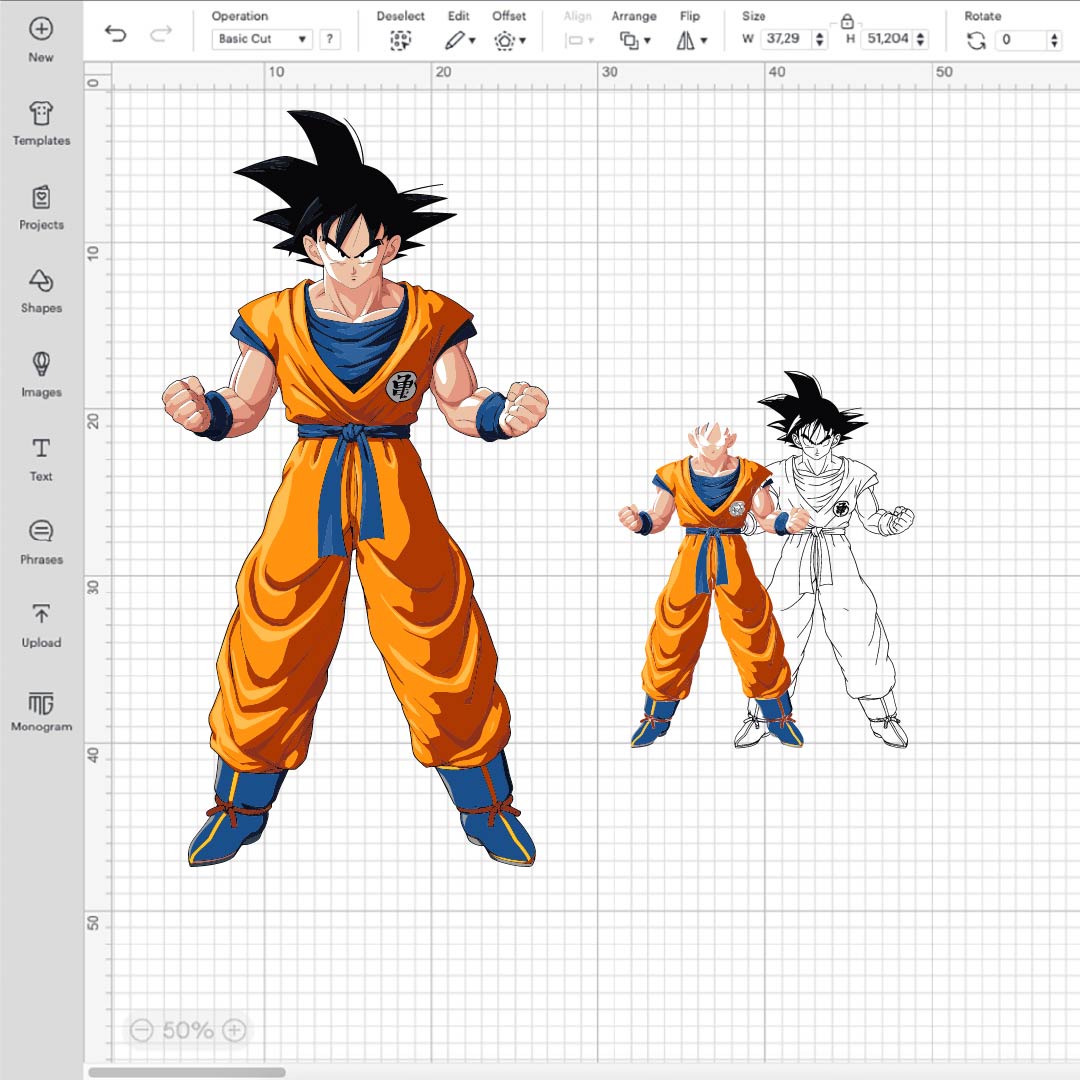Toggle the size aspect ratio lock
The image size is (1080, 1080).
tap(847, 21)
